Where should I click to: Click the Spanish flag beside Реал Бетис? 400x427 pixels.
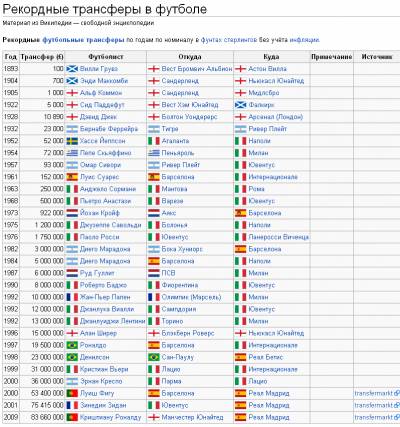click(x=241, y=357)
